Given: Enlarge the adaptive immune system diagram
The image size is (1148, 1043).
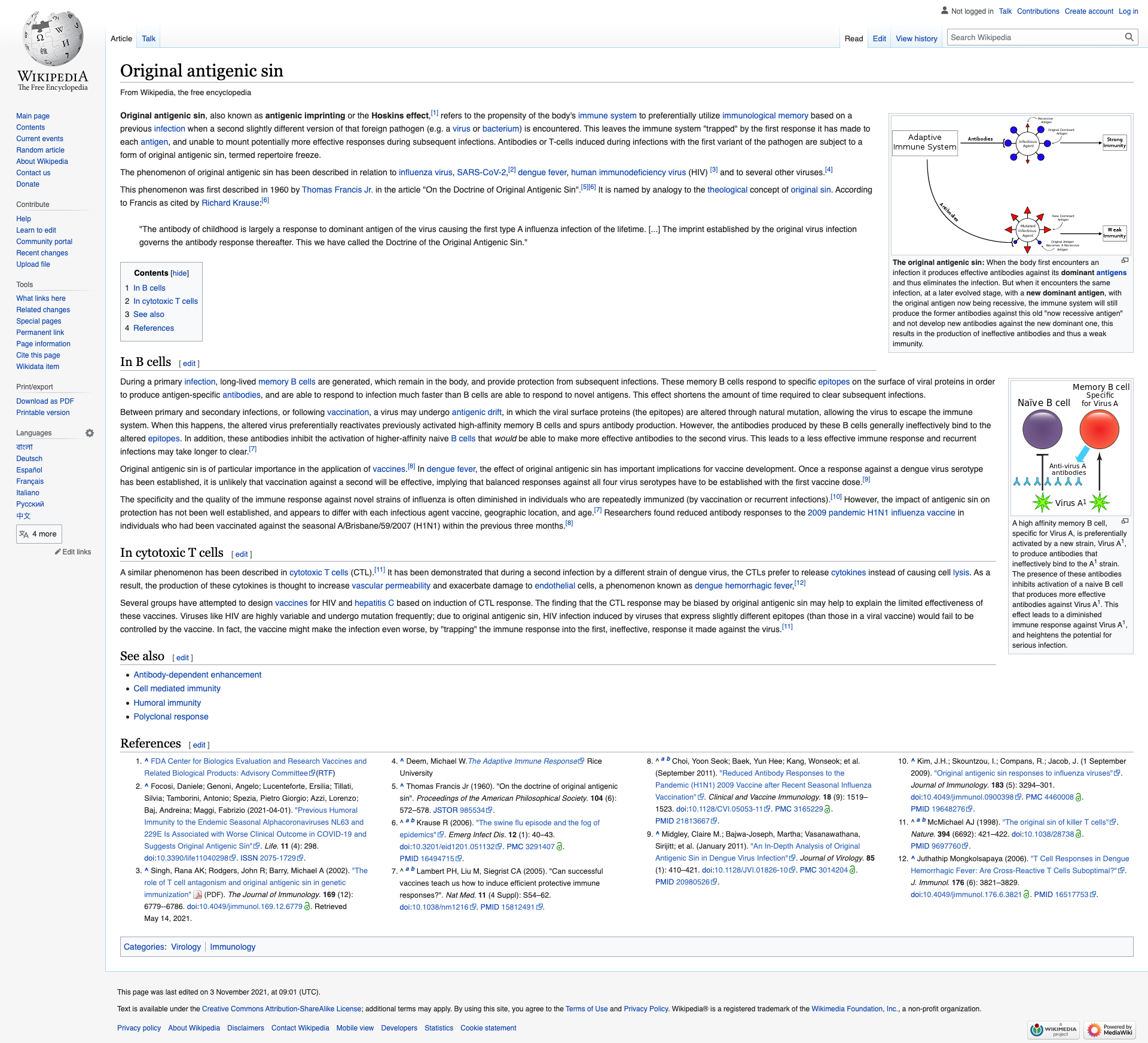Looking at the screenshot, I should point(1125,261).
